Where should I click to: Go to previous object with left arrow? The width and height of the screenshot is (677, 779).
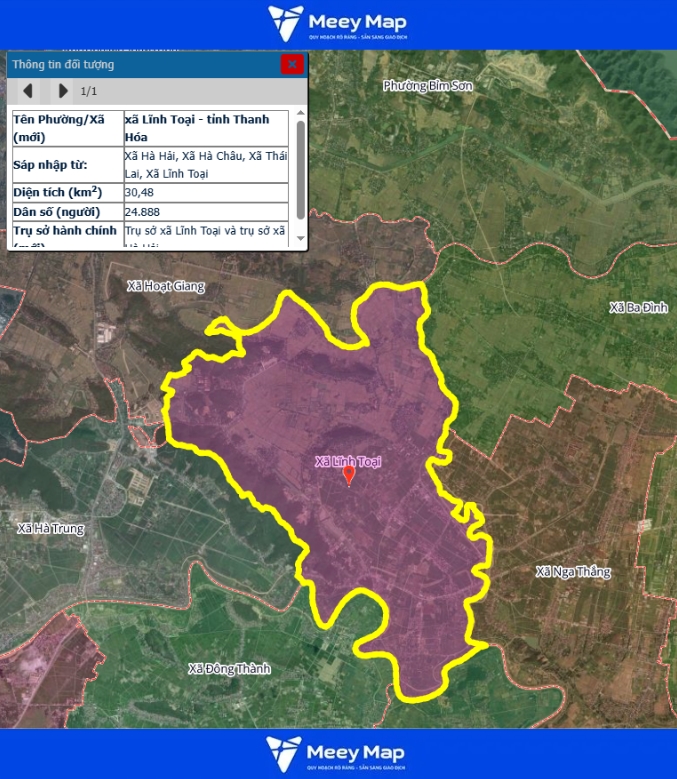pyautogui.click(x=28, y=91)
